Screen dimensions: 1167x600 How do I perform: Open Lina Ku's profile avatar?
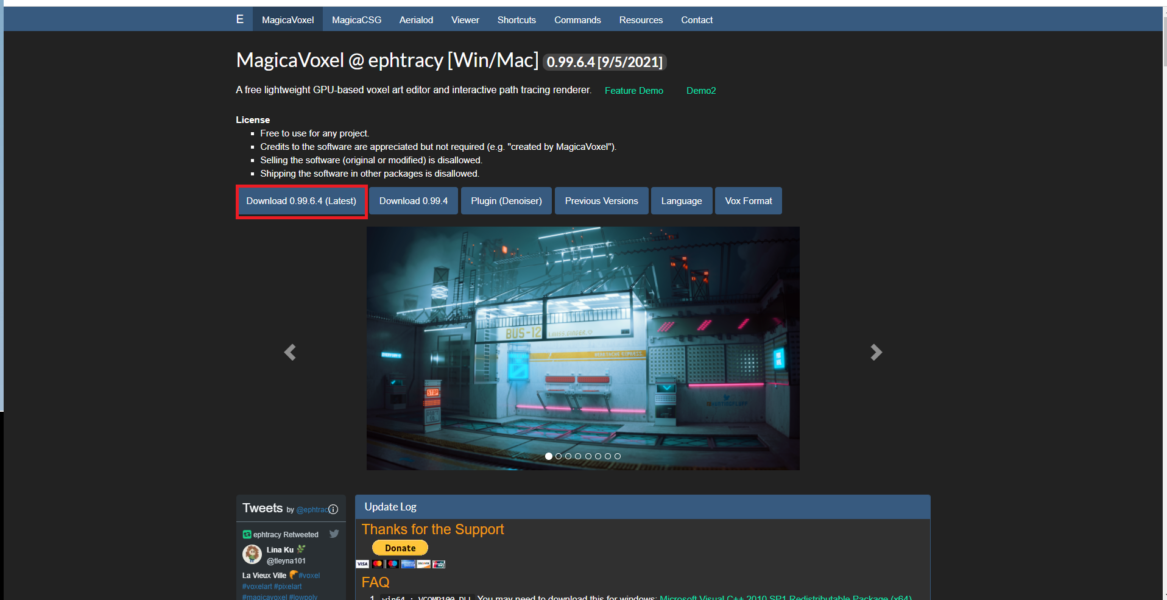point(252,555)
